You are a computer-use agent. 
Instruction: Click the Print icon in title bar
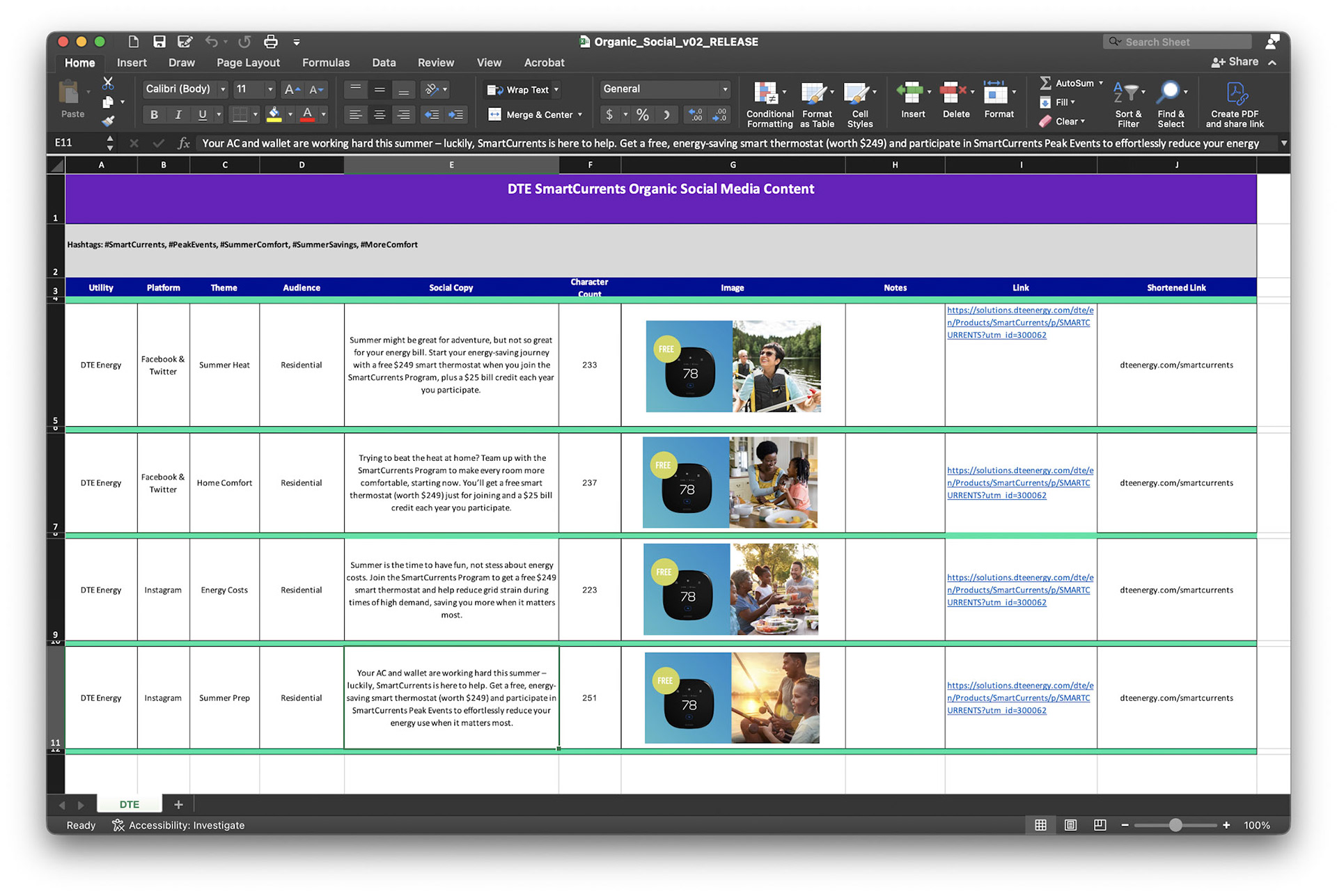(x=271, y=42)
